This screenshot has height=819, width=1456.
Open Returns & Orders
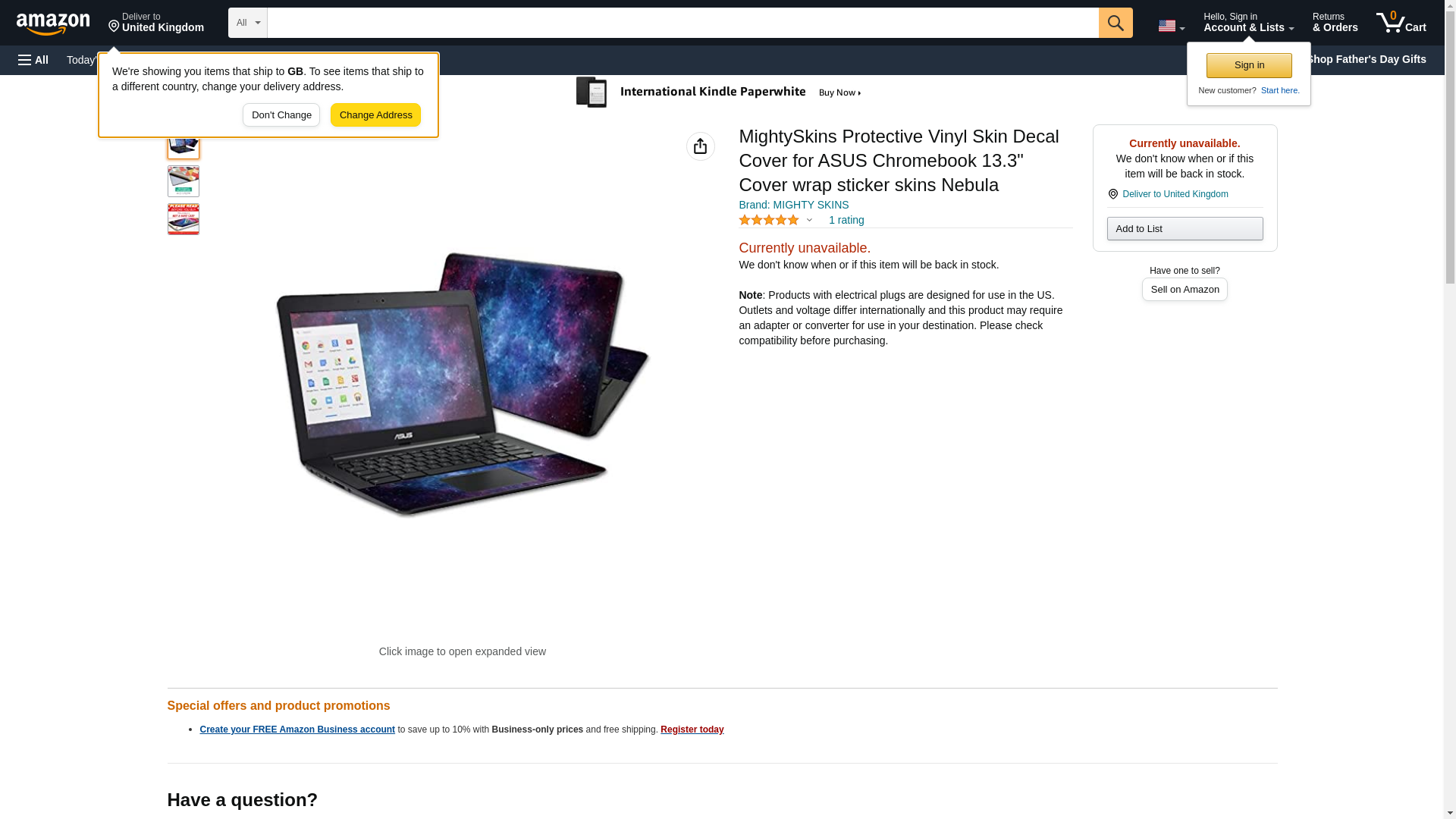coord(1335,23)
